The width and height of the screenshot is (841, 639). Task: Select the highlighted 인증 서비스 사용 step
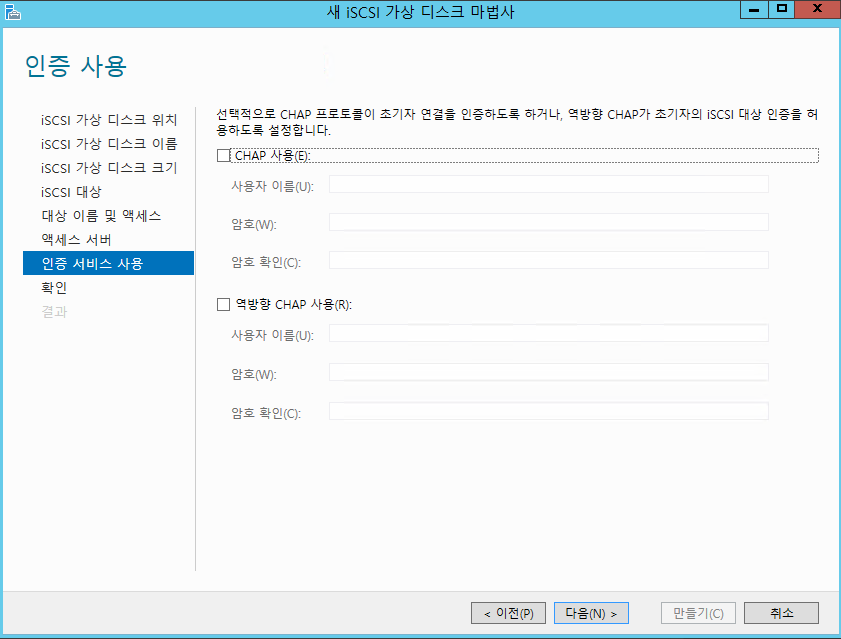point(92,264)
